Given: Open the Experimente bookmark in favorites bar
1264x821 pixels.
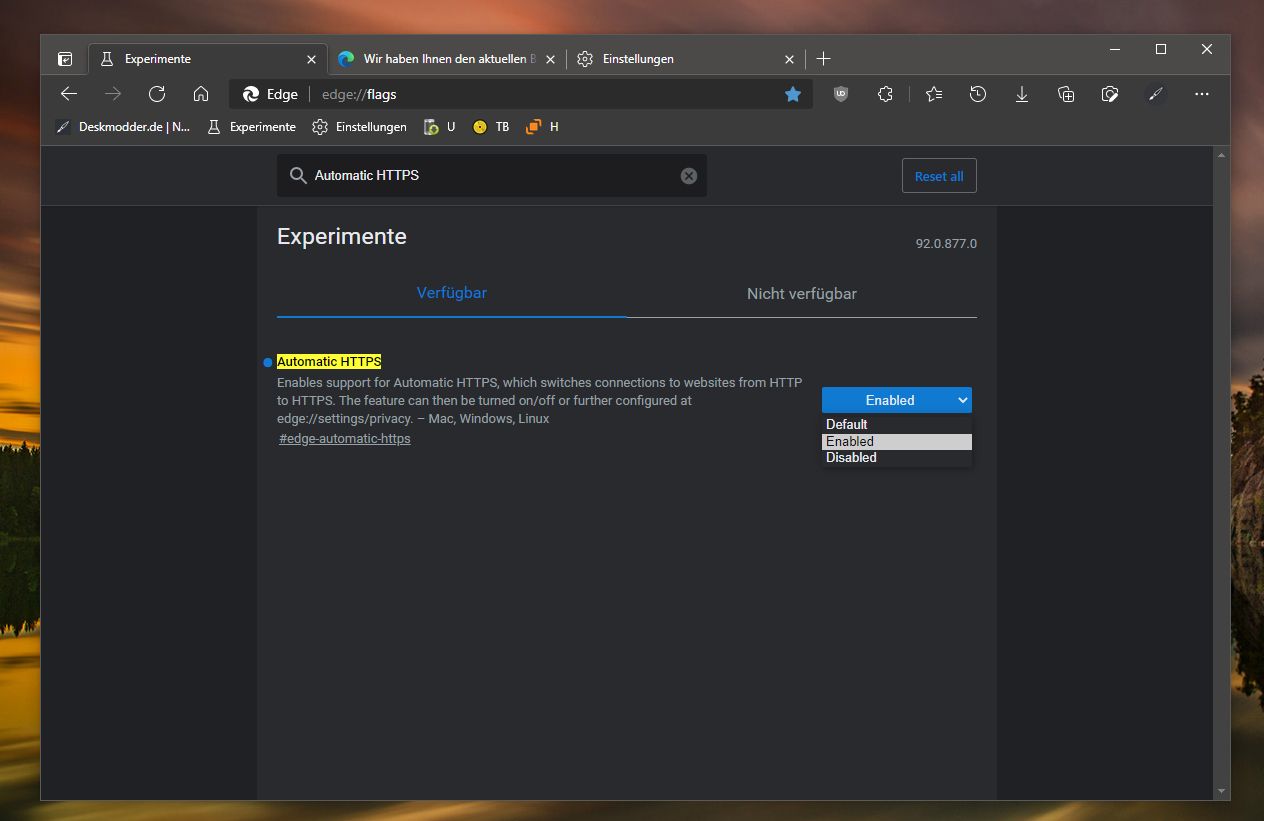Looking at the screenshot, I should point(251,127).
